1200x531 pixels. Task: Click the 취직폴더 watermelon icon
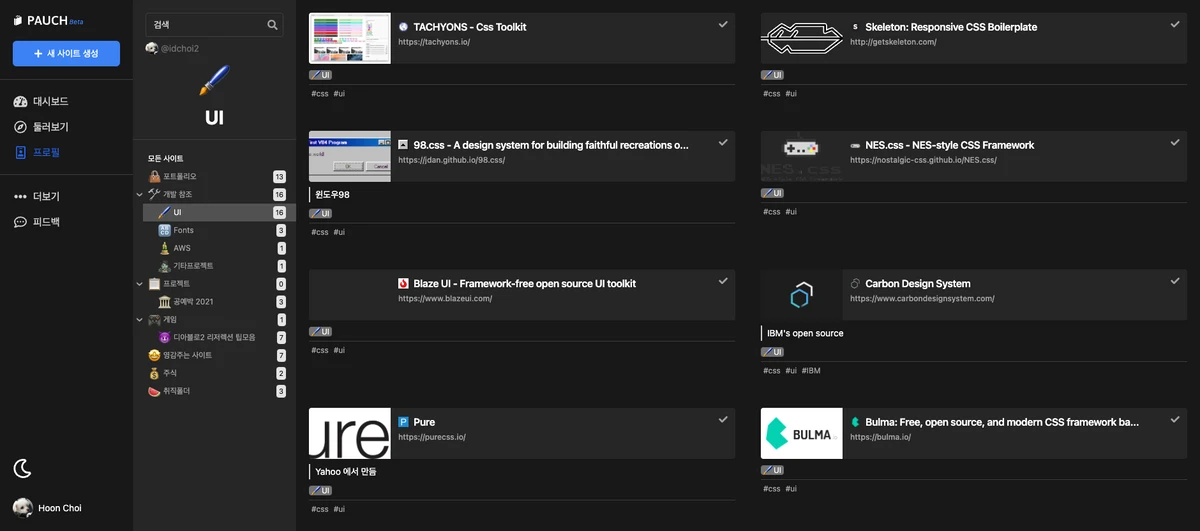click(x=153, y=391)
